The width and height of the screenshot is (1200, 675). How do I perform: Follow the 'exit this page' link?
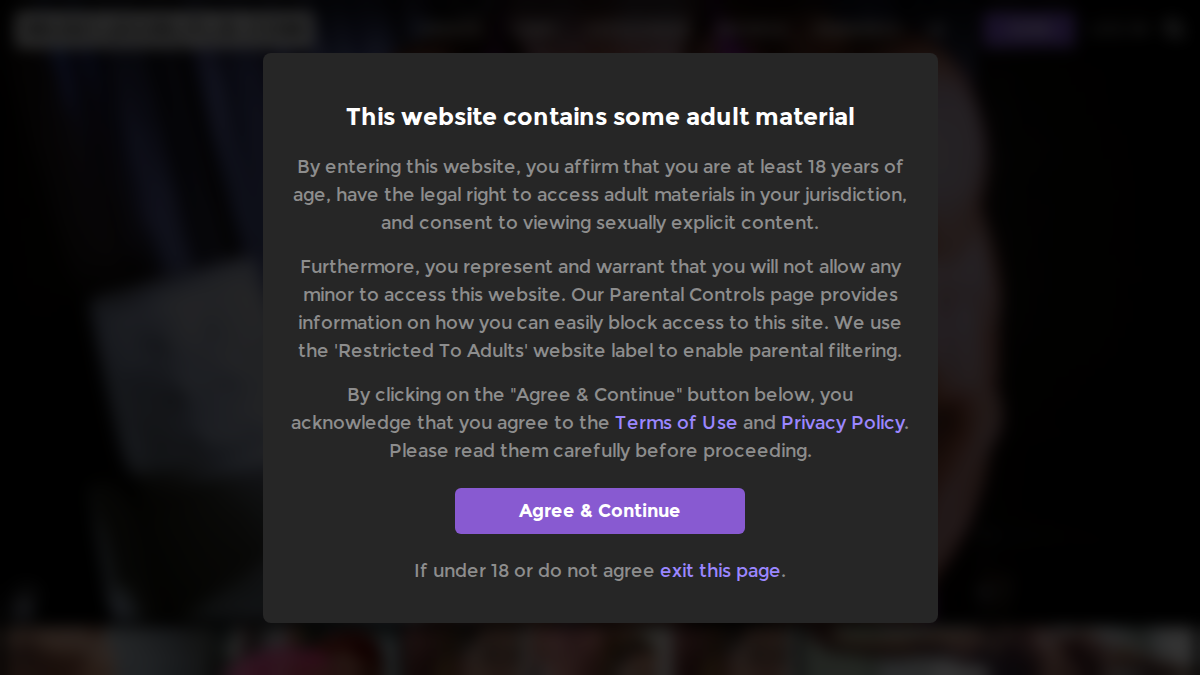click(x=720, y=571)
